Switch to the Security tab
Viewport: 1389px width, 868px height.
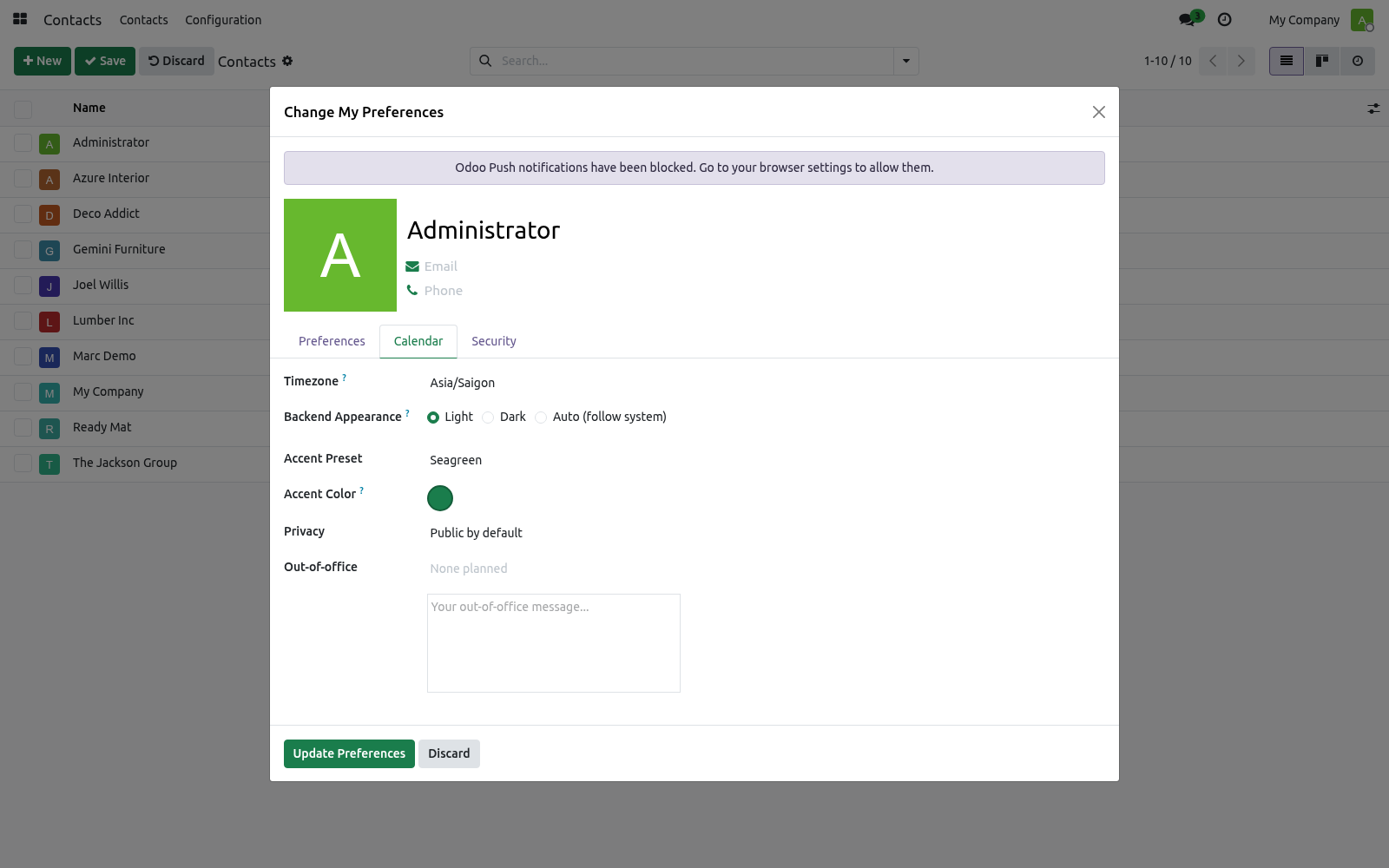point(494,341)
